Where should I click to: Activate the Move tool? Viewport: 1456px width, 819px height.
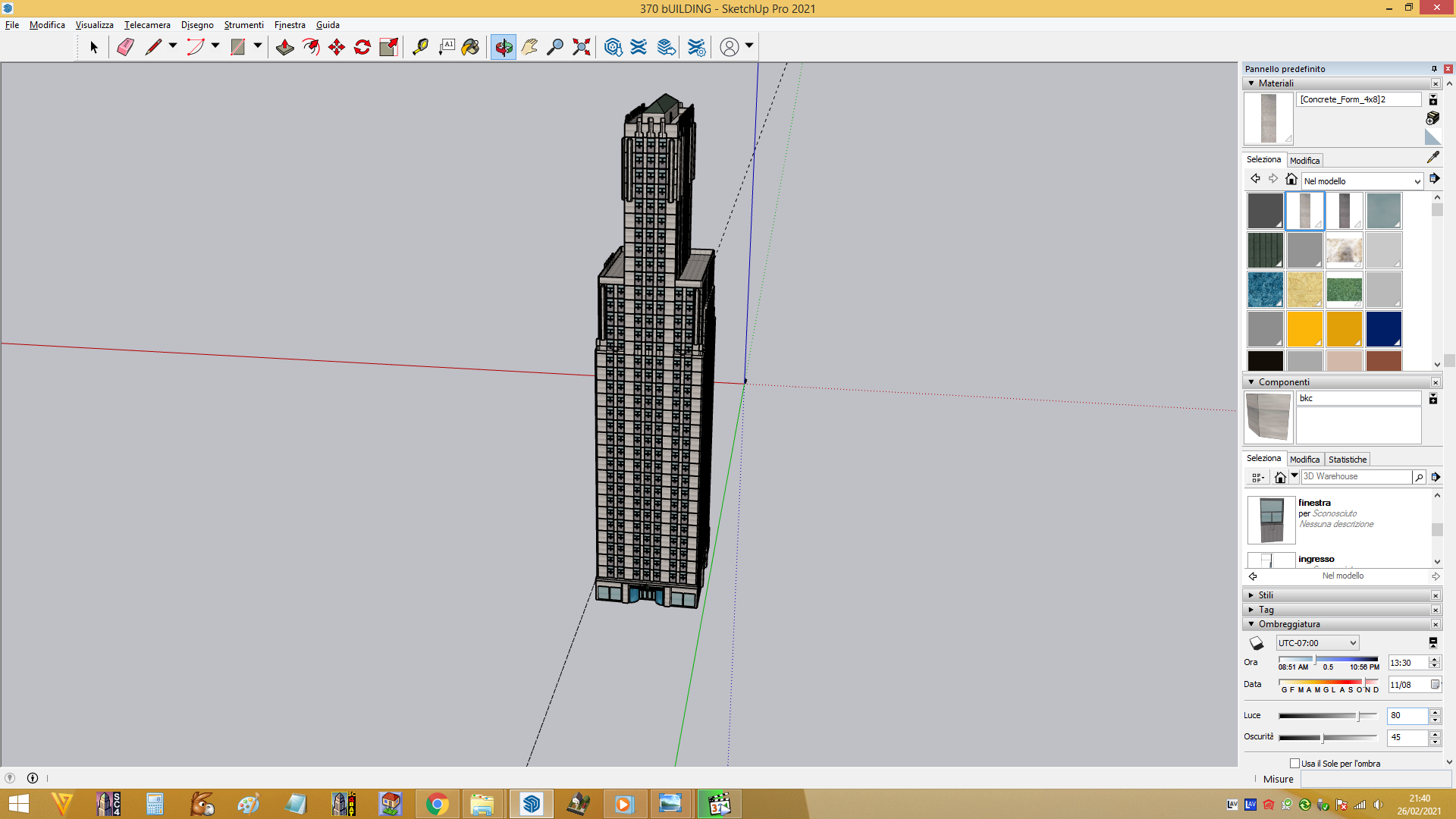pos(337,47)
